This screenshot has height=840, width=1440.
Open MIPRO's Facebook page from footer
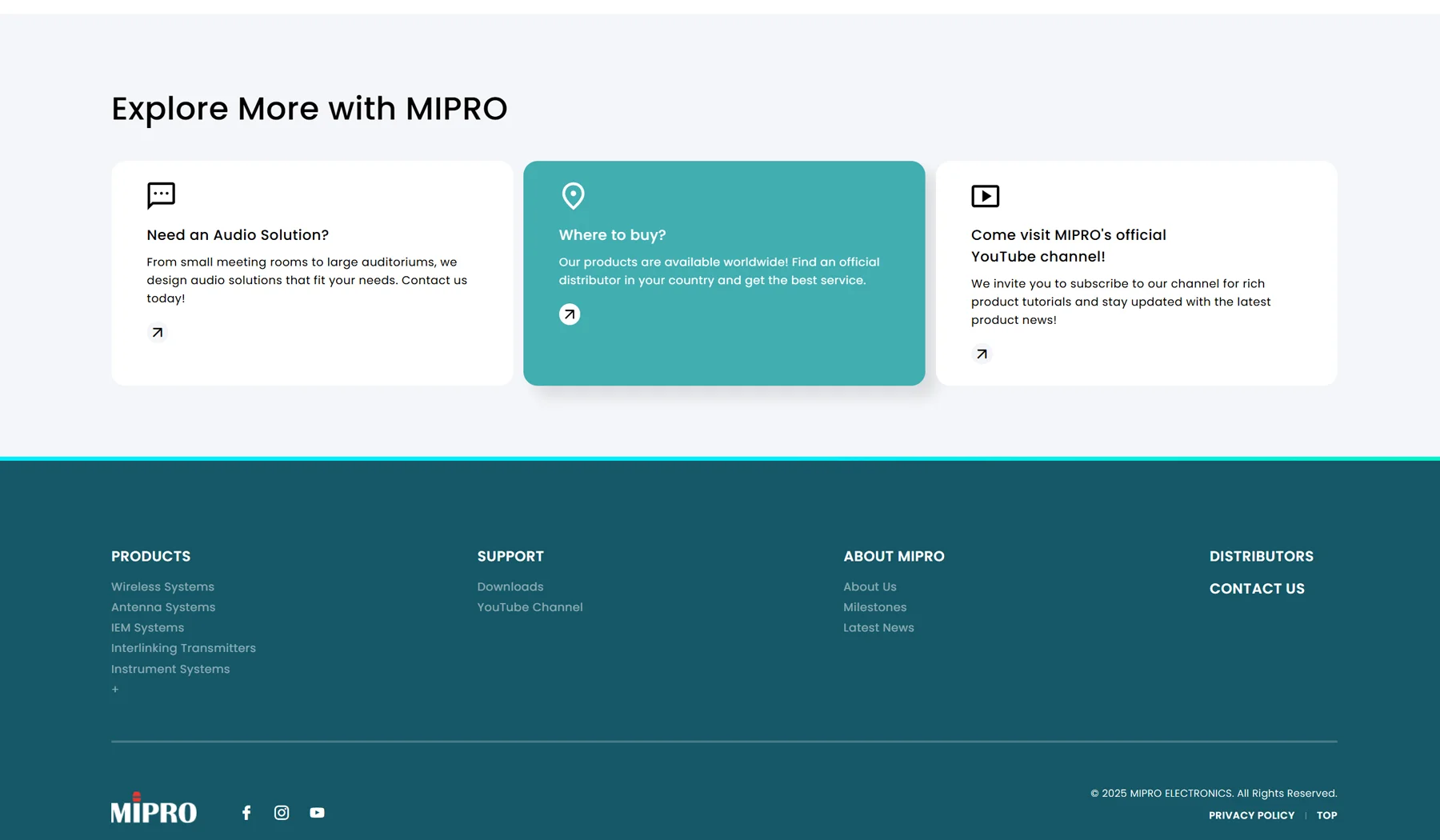(x=246, y=813)
